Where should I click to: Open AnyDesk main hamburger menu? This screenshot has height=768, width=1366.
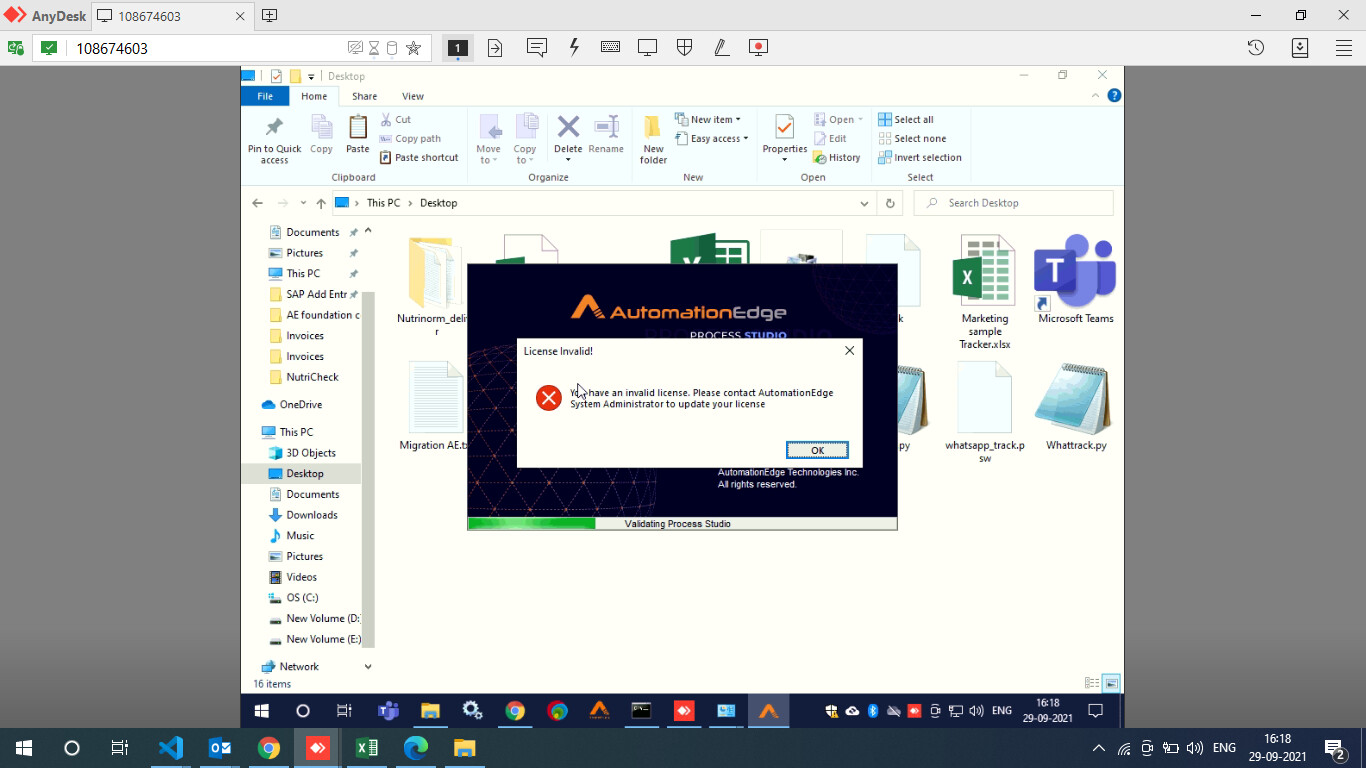[x=1344, y=47]
